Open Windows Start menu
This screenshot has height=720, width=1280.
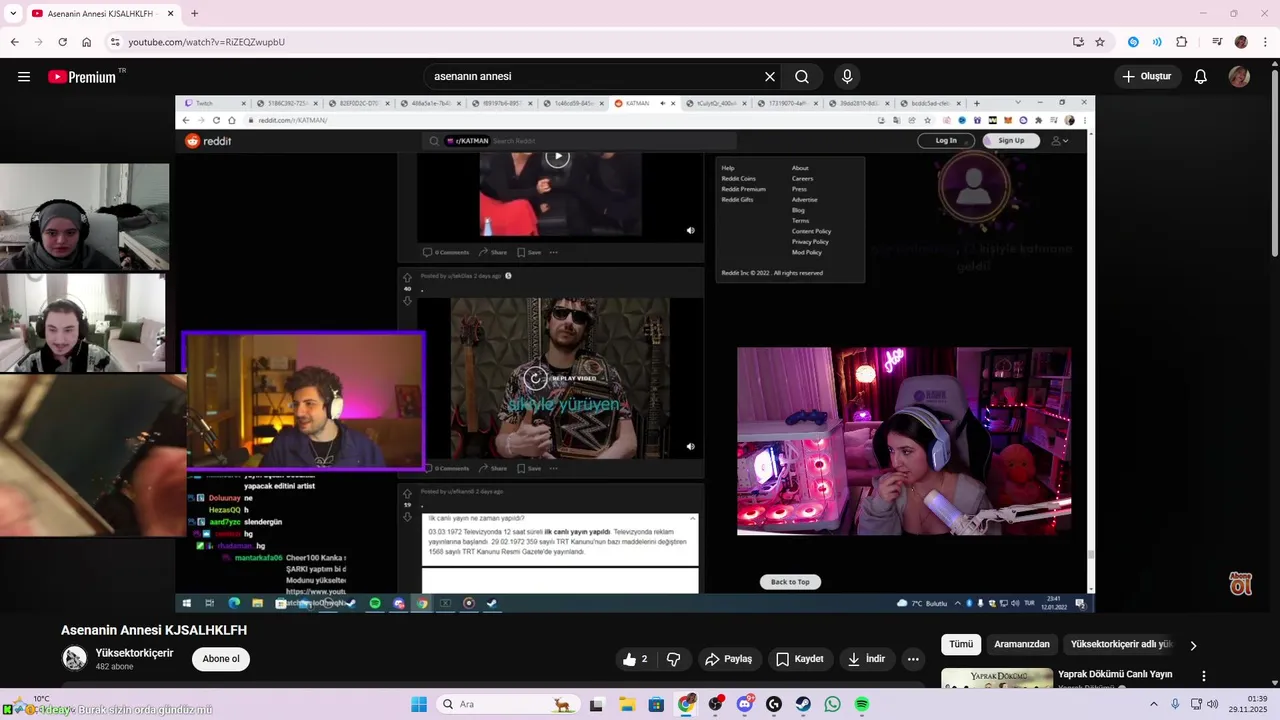coord(418,704)
